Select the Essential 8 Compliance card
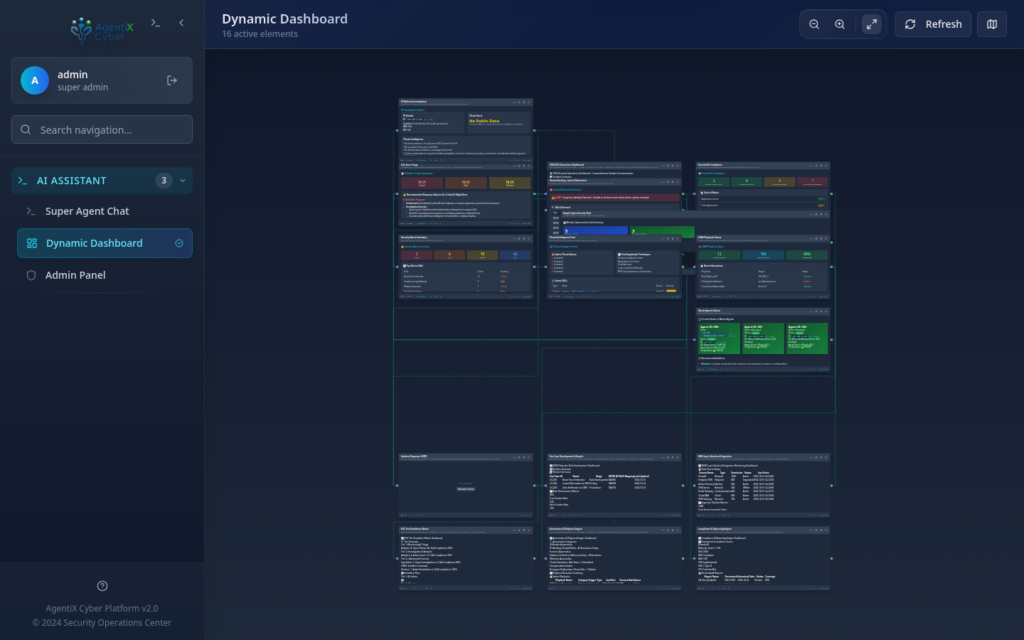Screen dimensions: 1024x640 [x=762, y=186]
